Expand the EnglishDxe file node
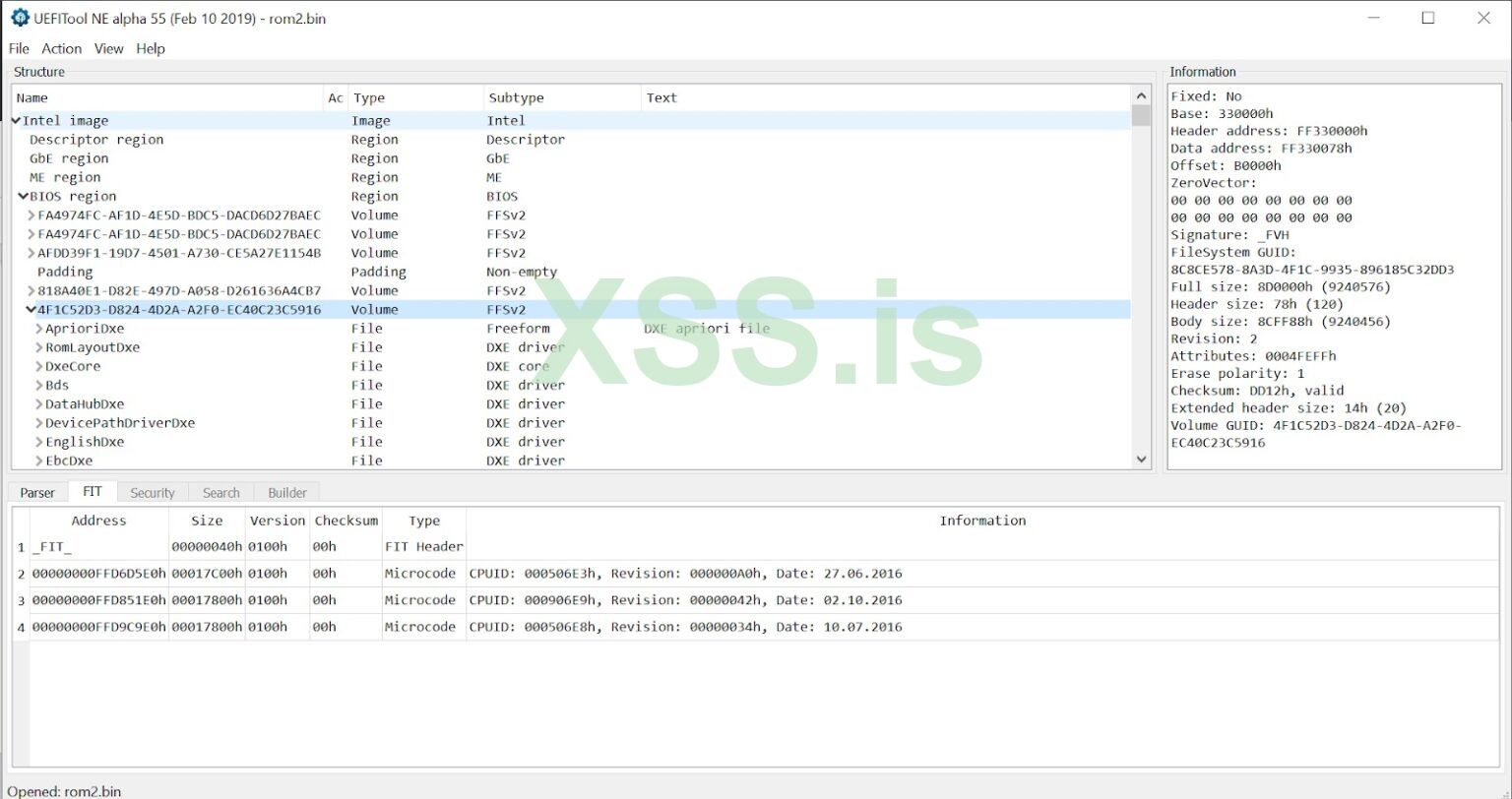The height and width of the screenshot is (799, 1512). [x=39, y=442]
